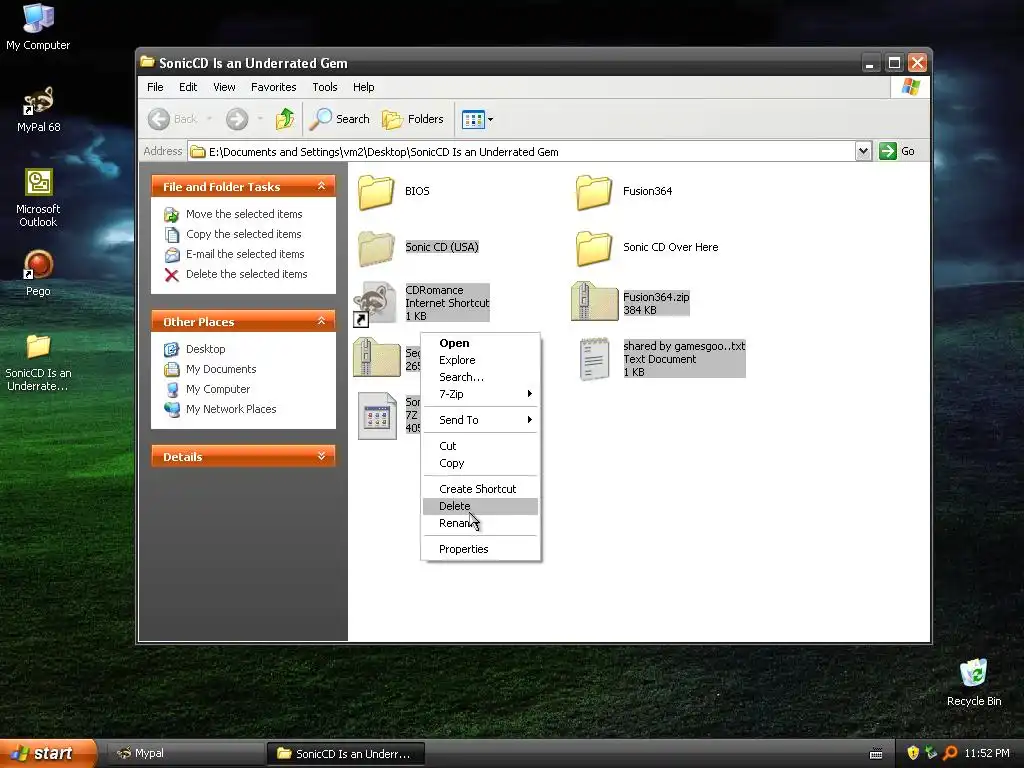
Task: Go to My Documents link
Action: click(210, 369)
